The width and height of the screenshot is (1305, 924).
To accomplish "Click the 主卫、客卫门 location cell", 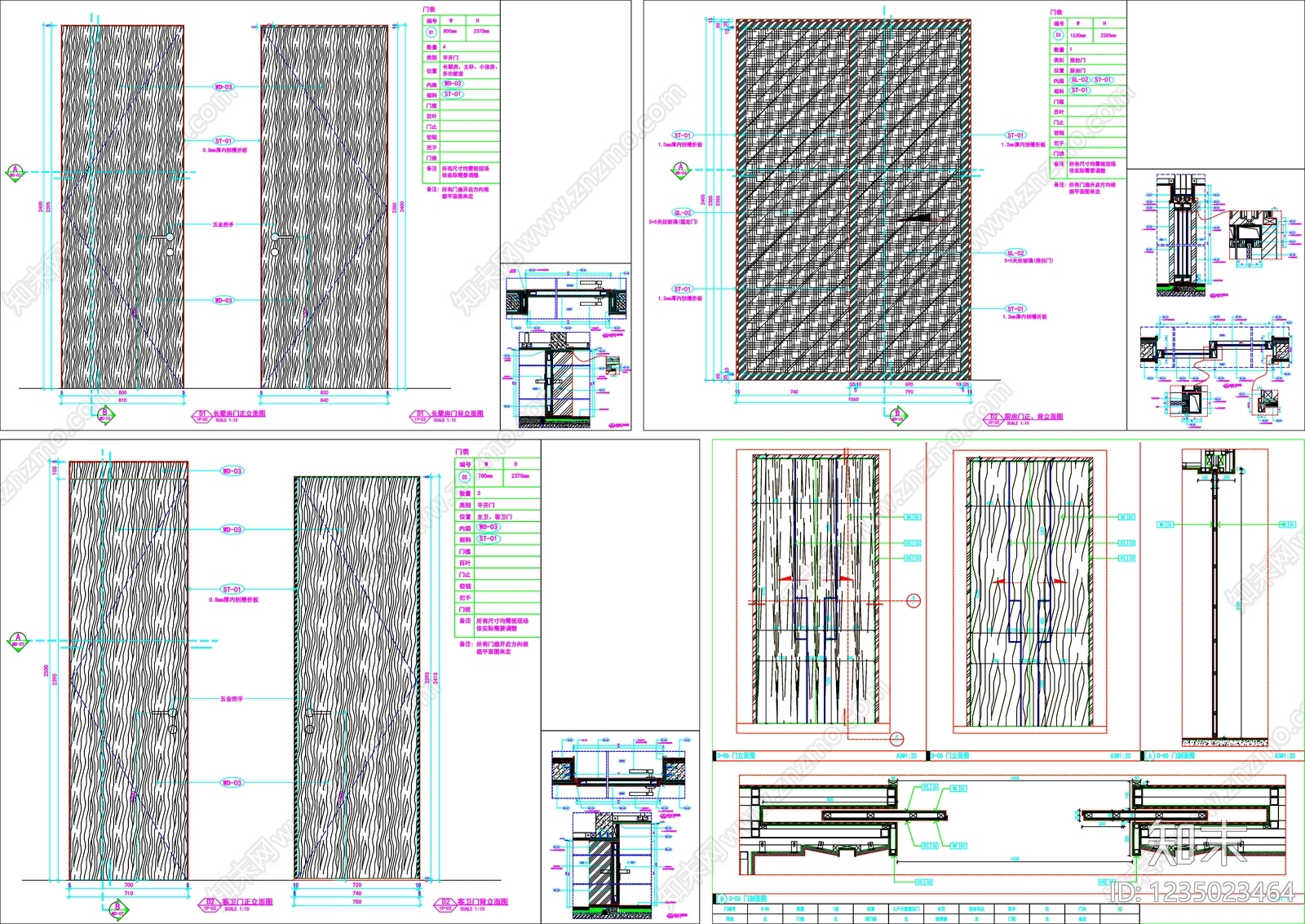I will click(494, 517).
